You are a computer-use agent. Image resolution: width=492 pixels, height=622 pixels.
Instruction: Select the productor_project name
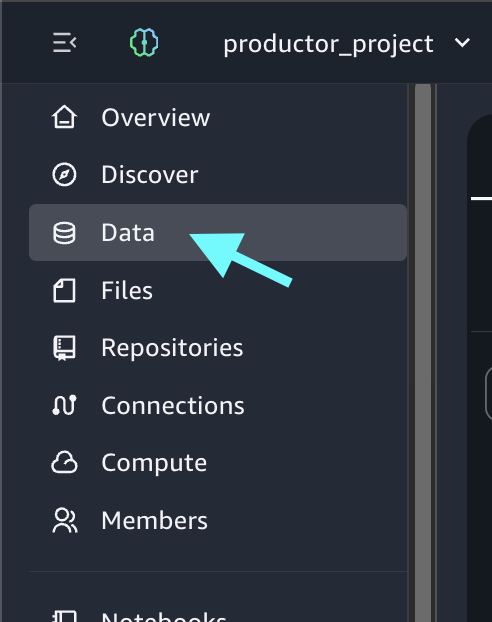tap(328, 44)
